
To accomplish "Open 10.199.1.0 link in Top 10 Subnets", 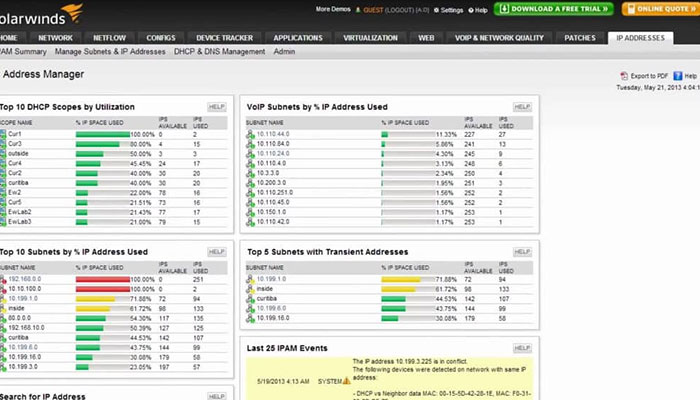I will [23, 299].
